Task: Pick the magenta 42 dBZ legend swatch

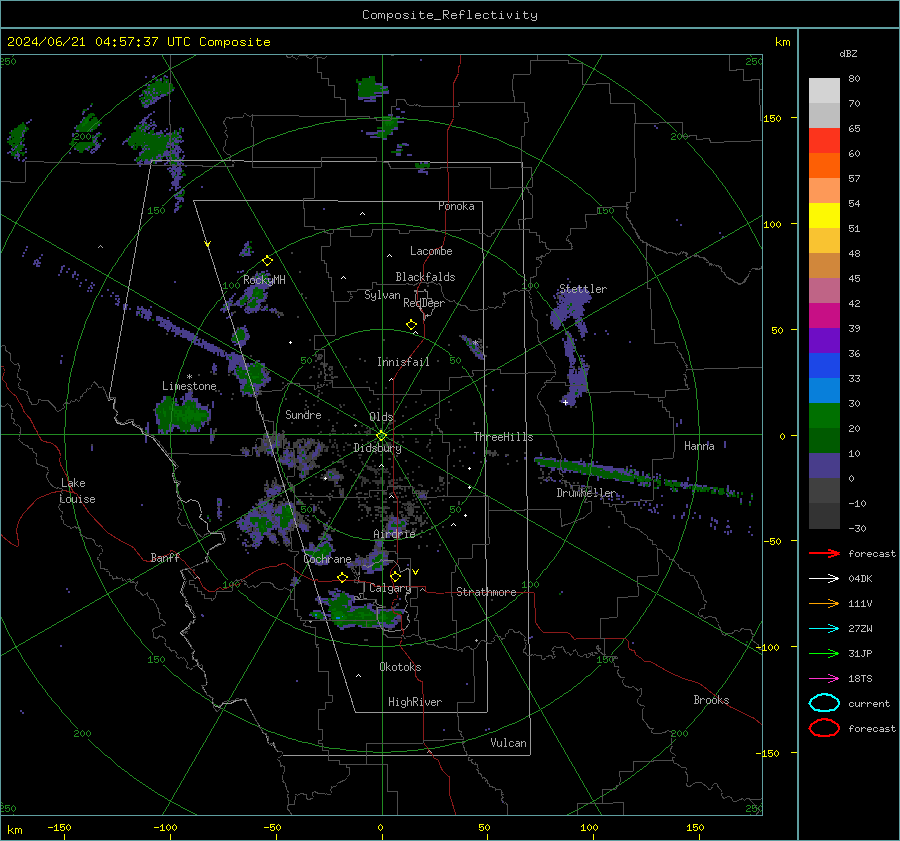Action: click(x=824, y=316)
